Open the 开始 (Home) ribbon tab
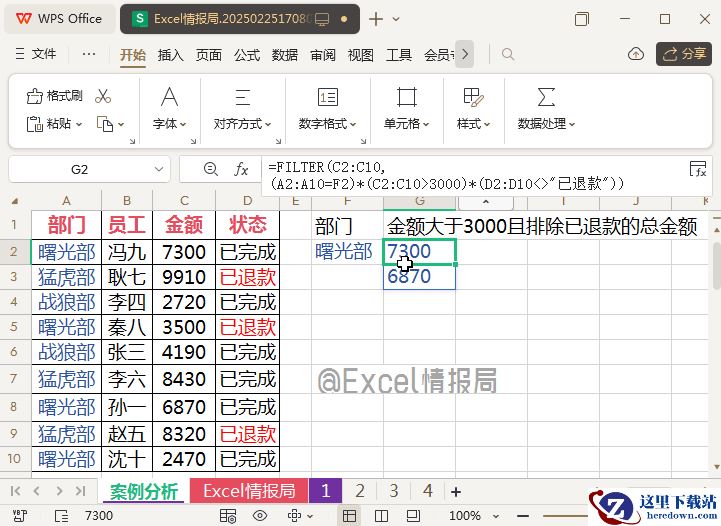This screenshot has height=526, width=721. [x=132, y=55]
